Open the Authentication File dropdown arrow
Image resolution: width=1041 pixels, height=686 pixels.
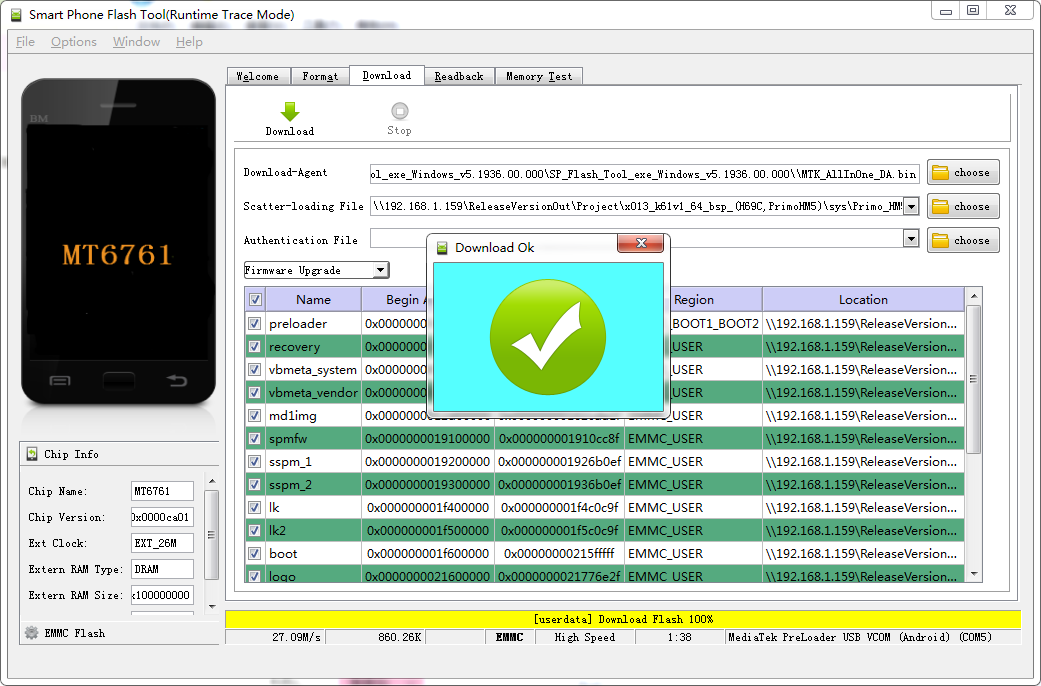click(910, 240)
